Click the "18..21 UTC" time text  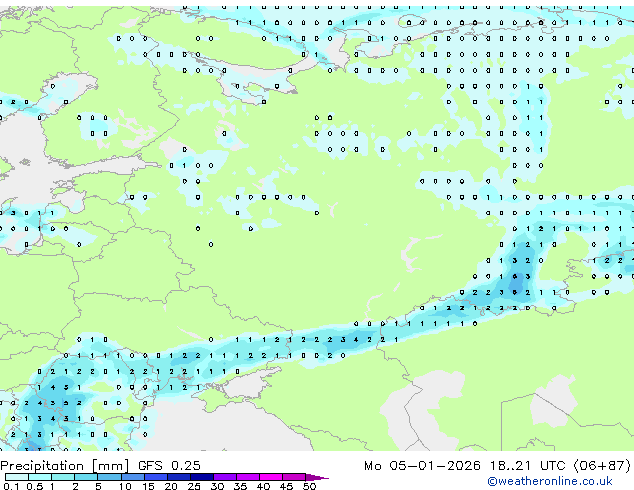click(x=527, y=466)
